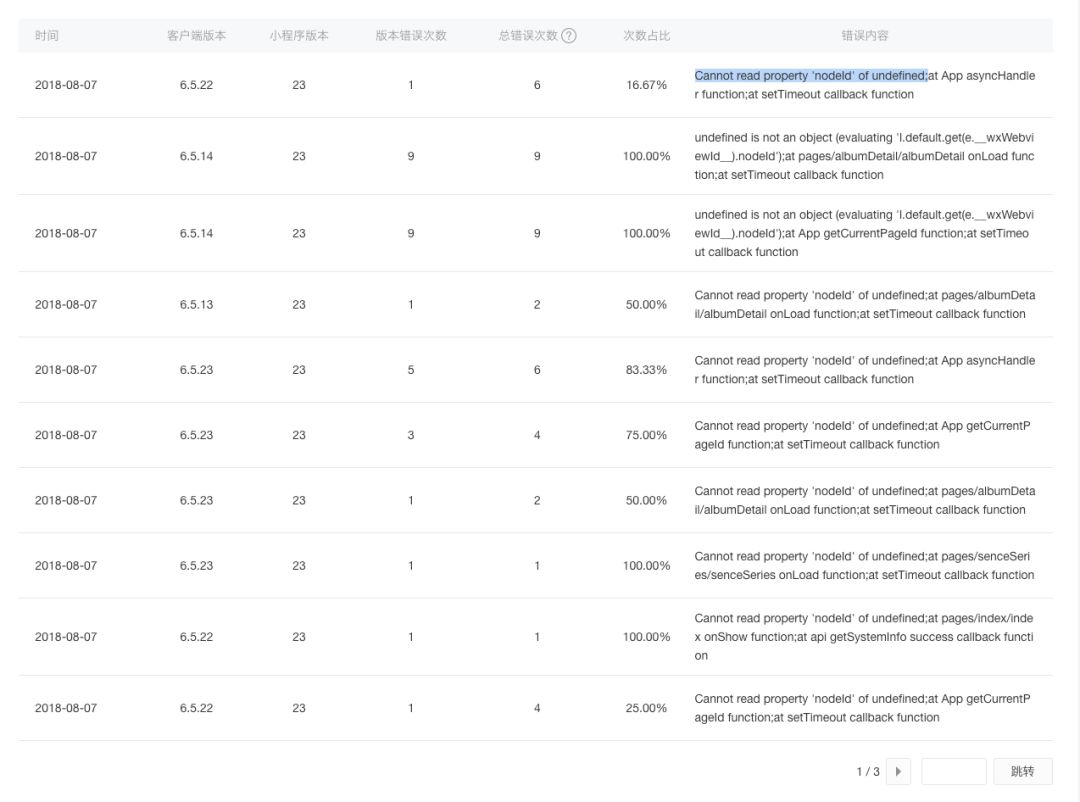Click client version 6.5.13 cell
The image size is (1080, 802).
(196, 304)
